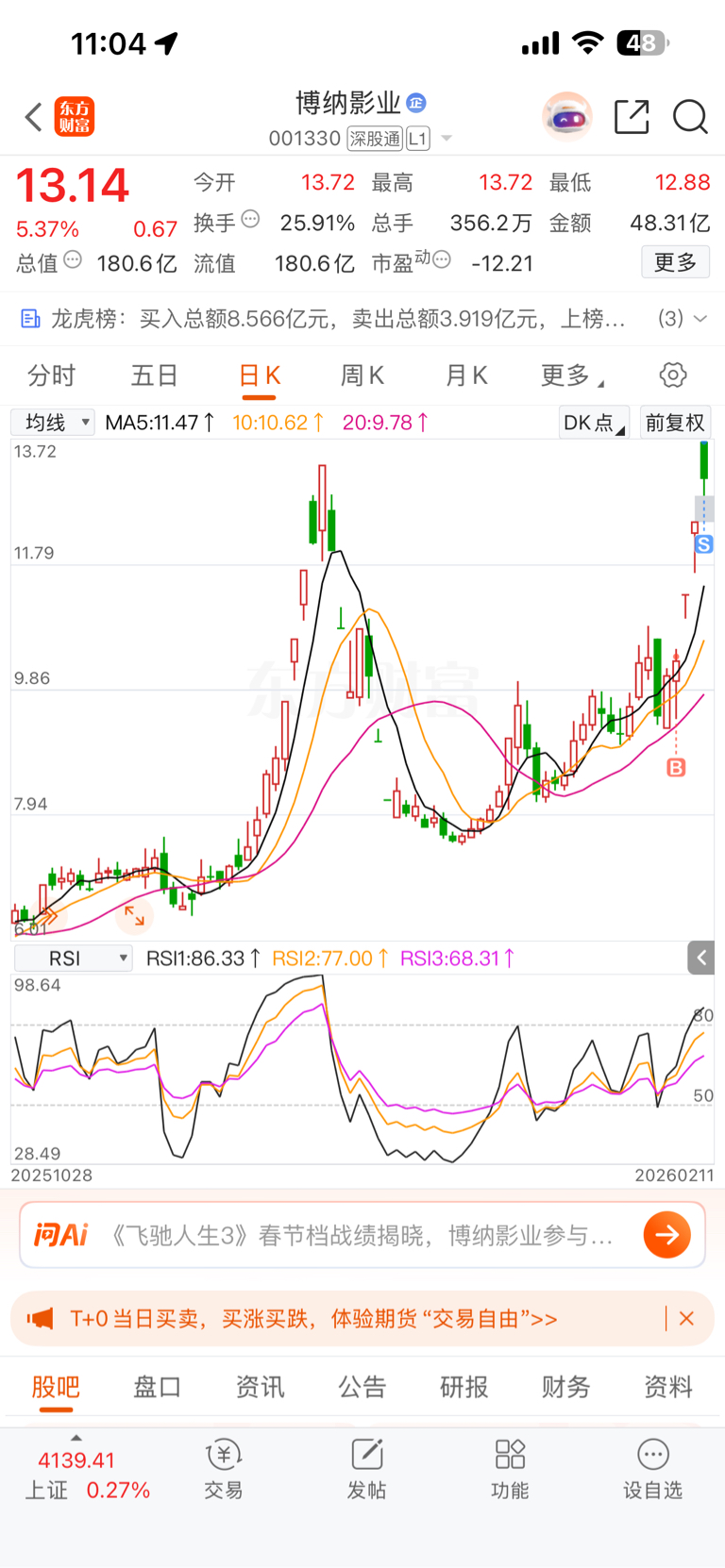Tap the fullscreen expand icon on chart
This screenshot has height=1568, width=725.
(x=135, y=915)
